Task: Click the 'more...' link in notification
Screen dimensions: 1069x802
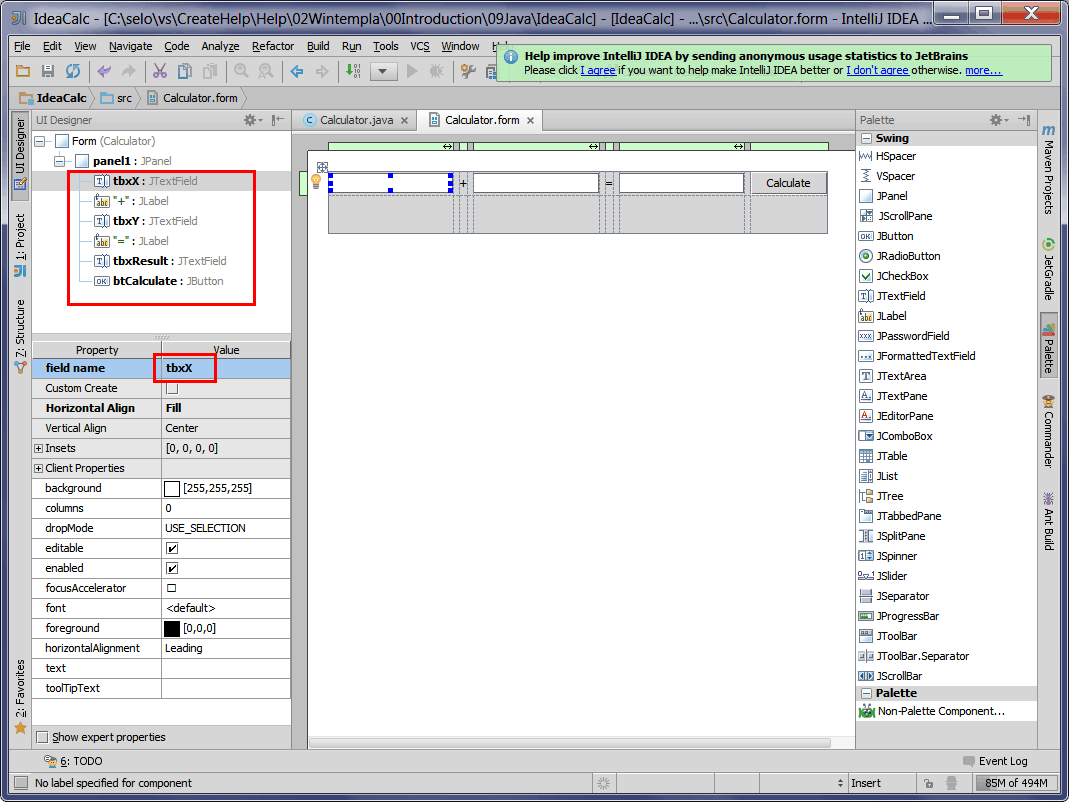Action: [984, 70]
